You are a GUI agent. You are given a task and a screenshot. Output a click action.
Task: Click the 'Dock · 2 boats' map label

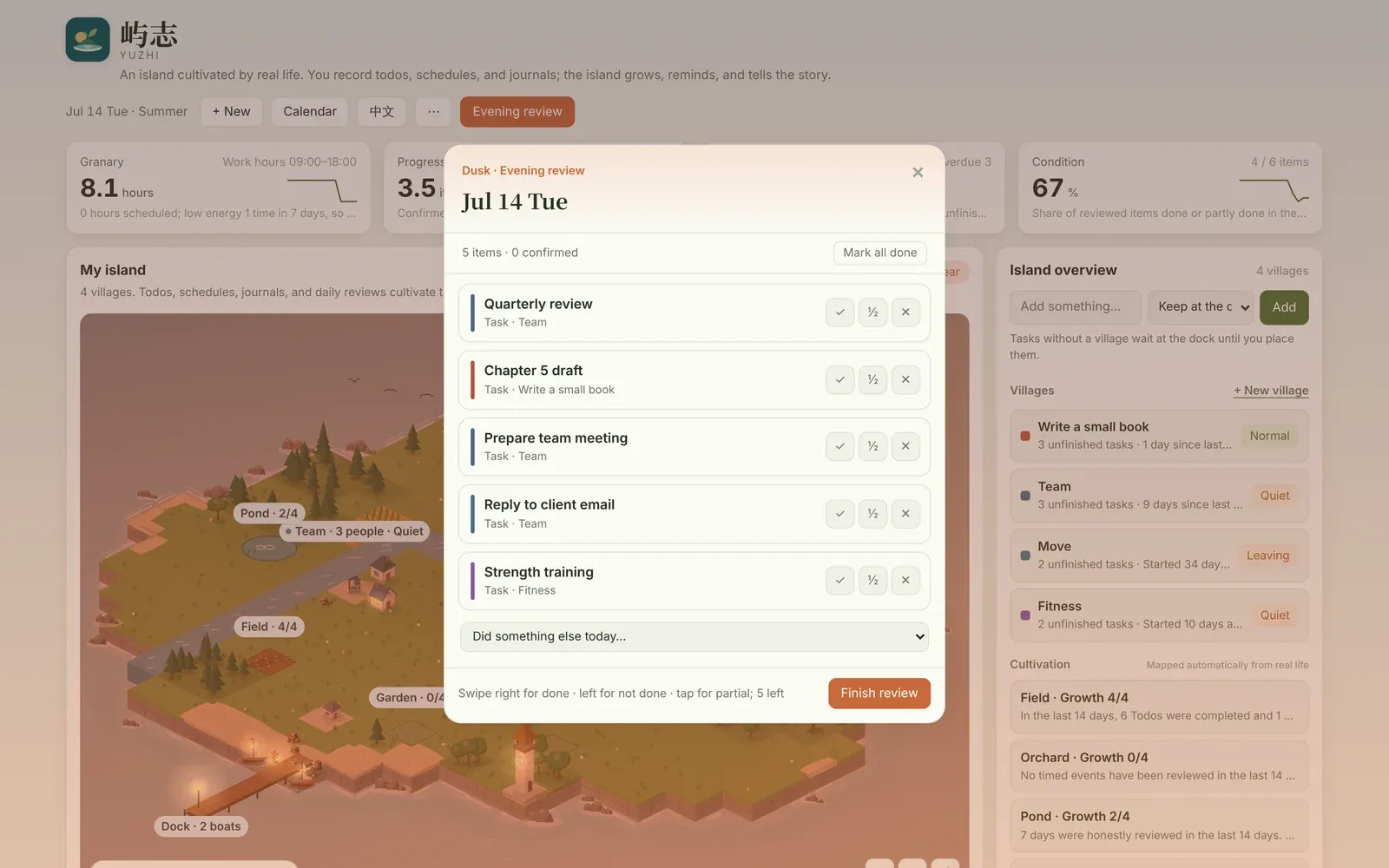201,826
